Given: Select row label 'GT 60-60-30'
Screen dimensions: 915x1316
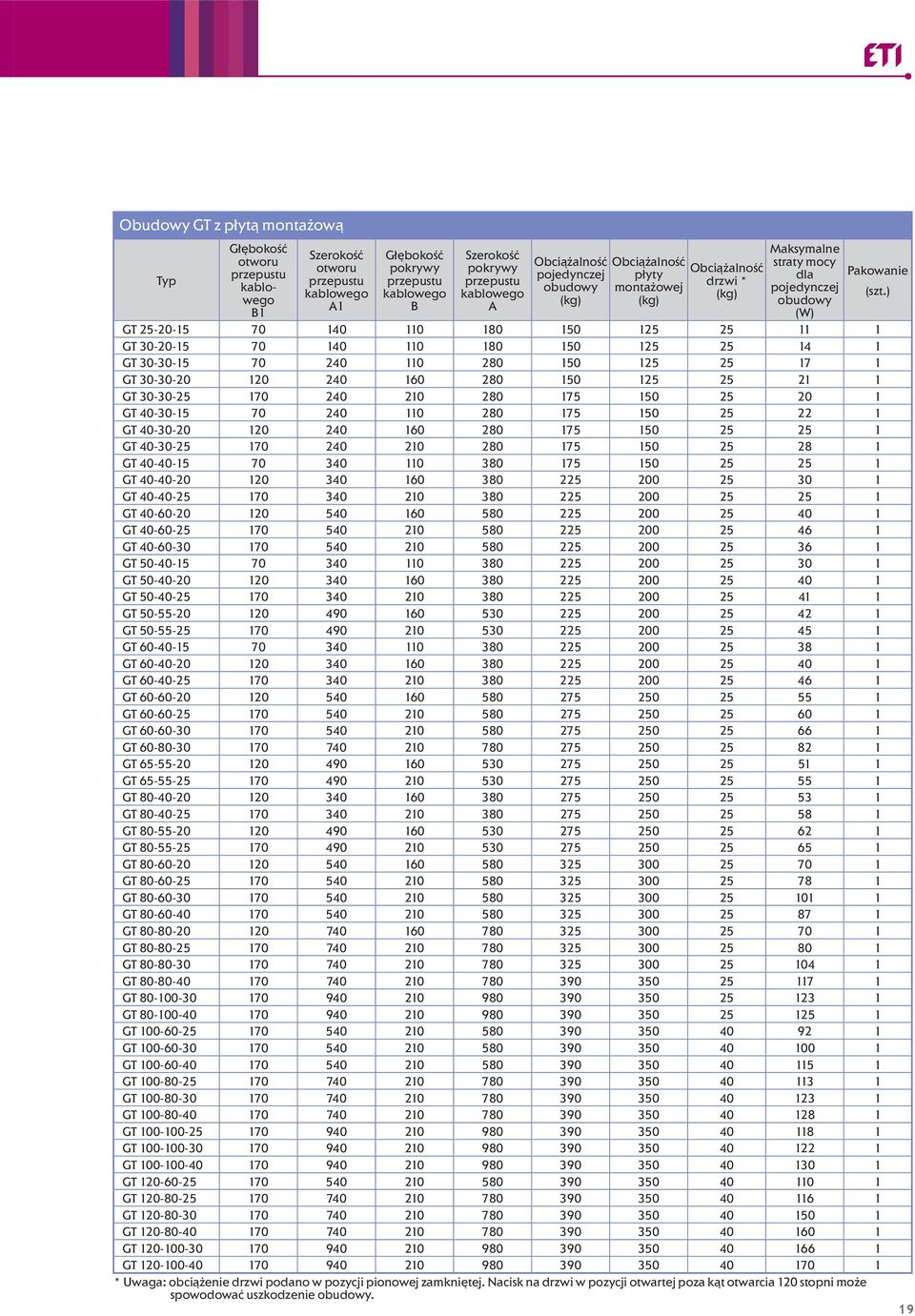Looking at the screenshot, I should click(x=156, y=731).
